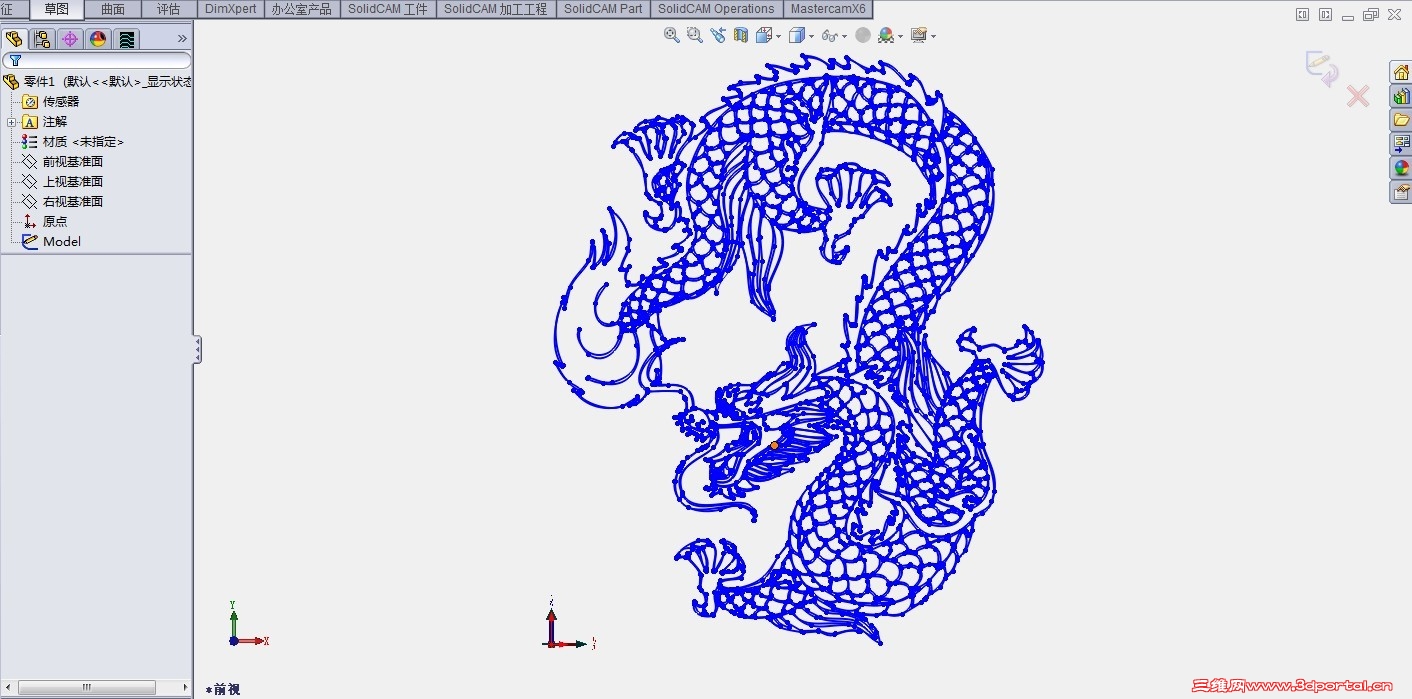Open the DisplayManager colored sphere tab
This screenshot has width=1412, height=699.
97,39
